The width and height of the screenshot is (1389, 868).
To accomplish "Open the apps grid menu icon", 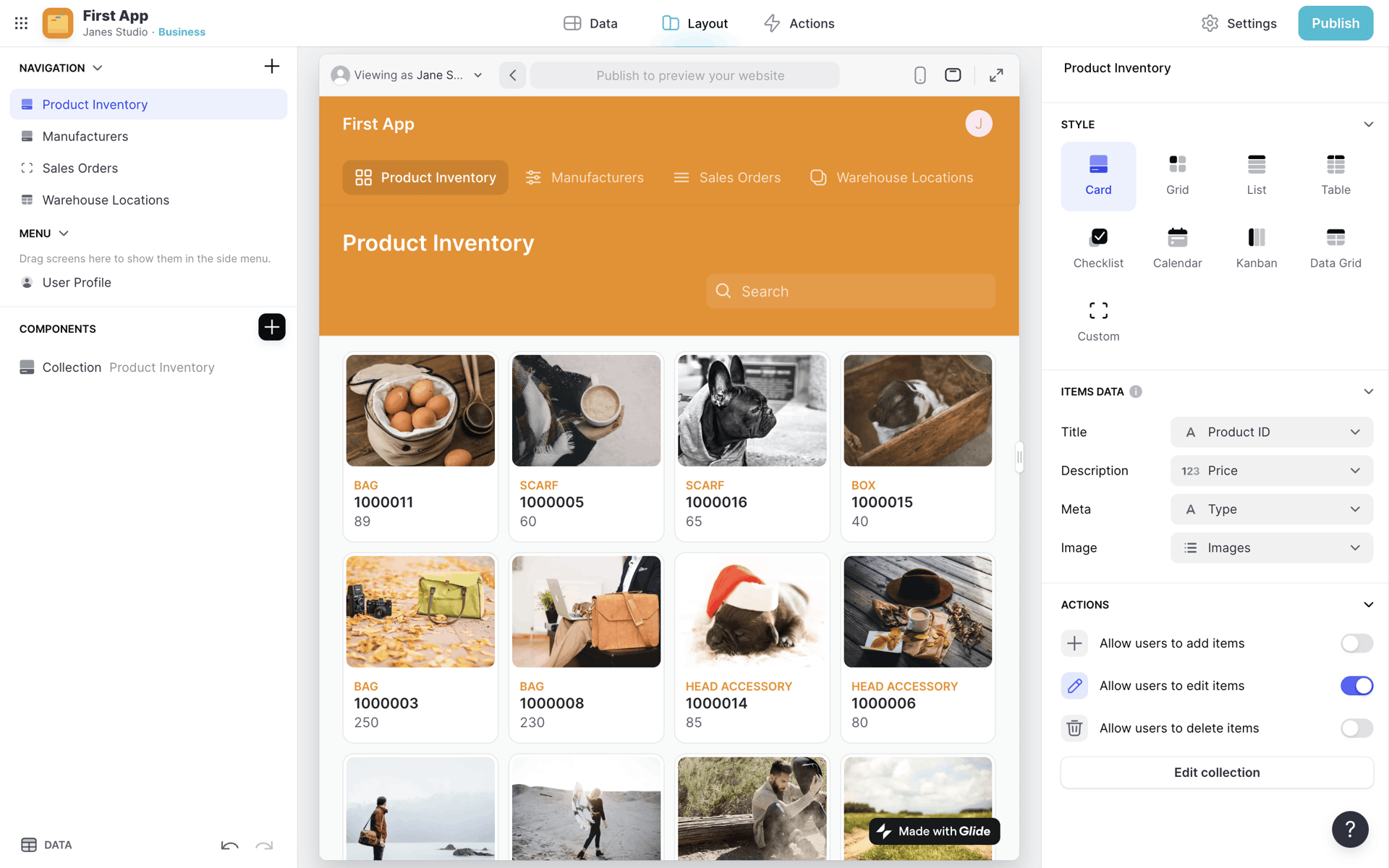I will [21, 23].
